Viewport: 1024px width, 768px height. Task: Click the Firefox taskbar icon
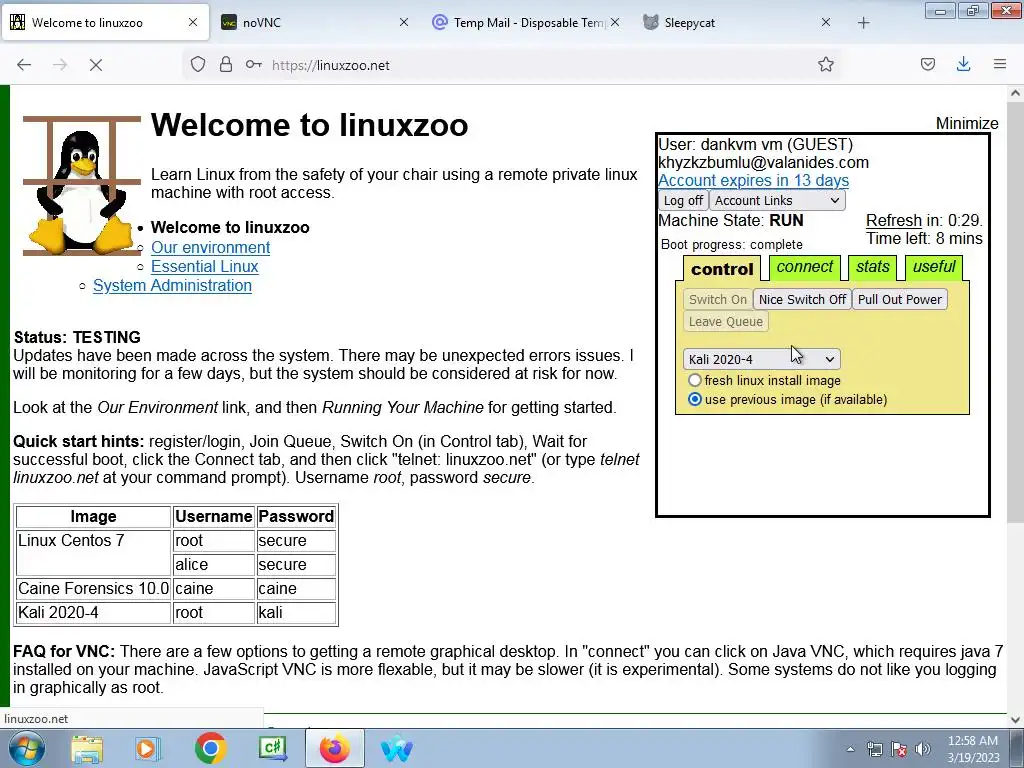point(334,749)
